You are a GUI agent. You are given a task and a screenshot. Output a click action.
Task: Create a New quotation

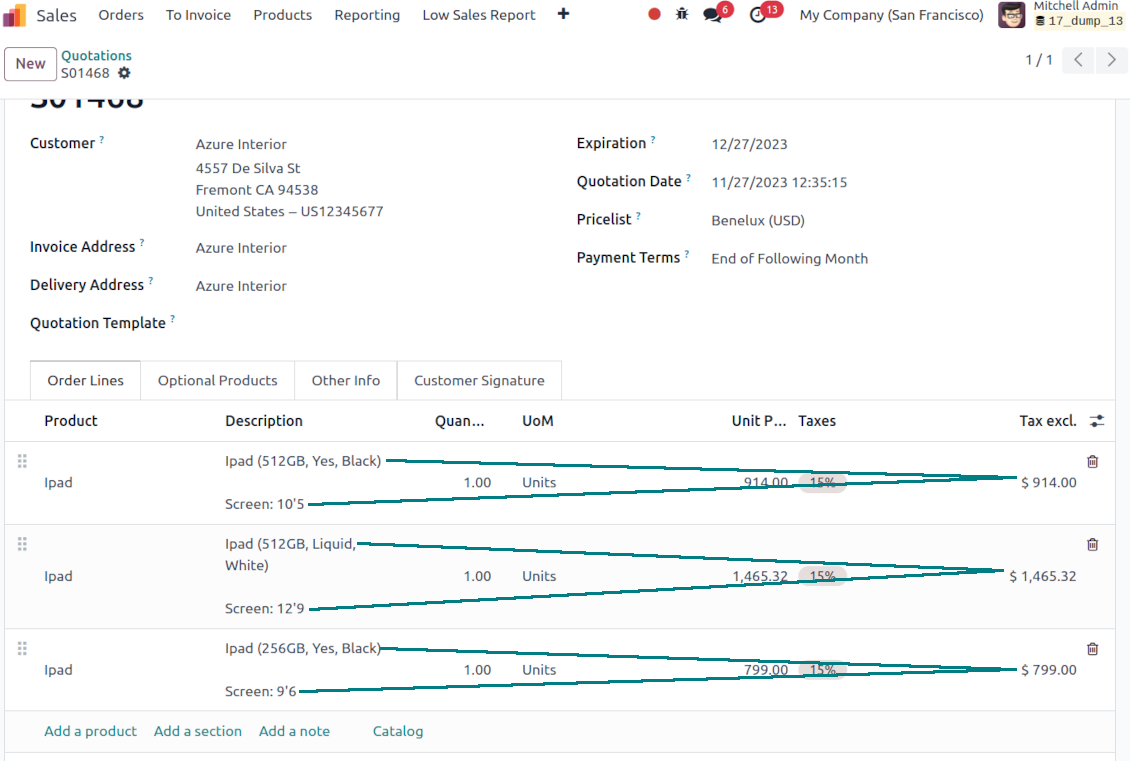30,63
